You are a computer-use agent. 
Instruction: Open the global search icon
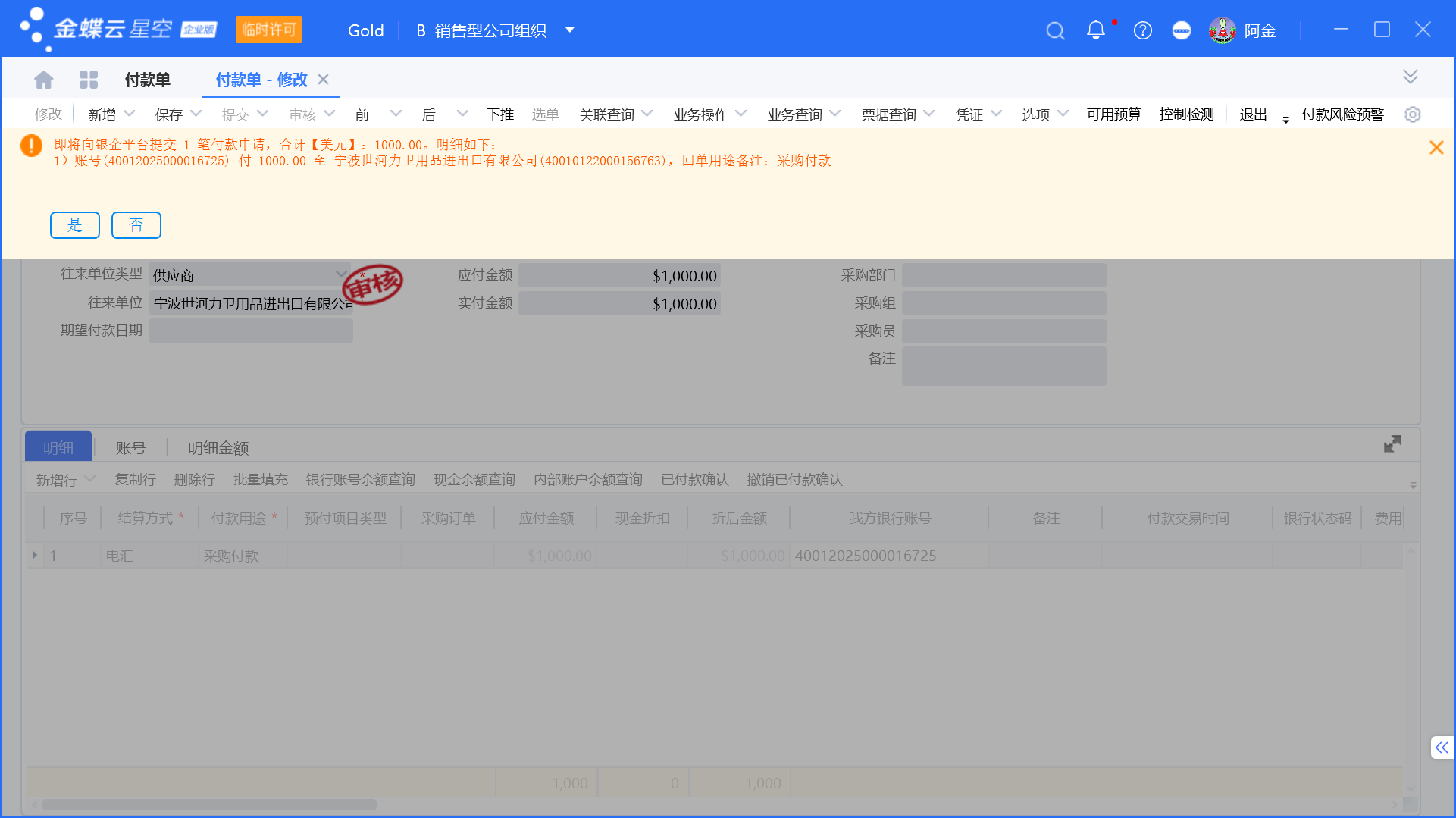coord(1055,30)
